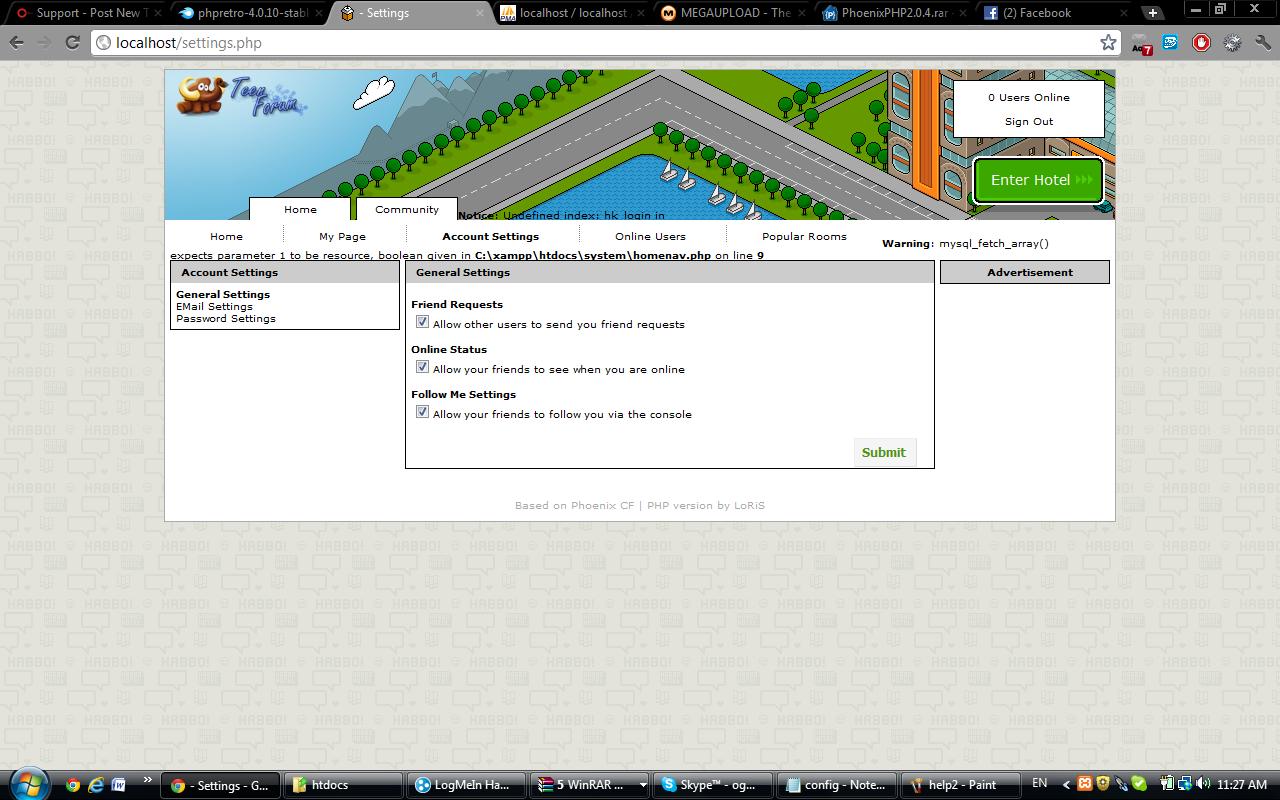Open the Home site tab
Screen dimensions: 1280x800
click(x=300, y=209)
